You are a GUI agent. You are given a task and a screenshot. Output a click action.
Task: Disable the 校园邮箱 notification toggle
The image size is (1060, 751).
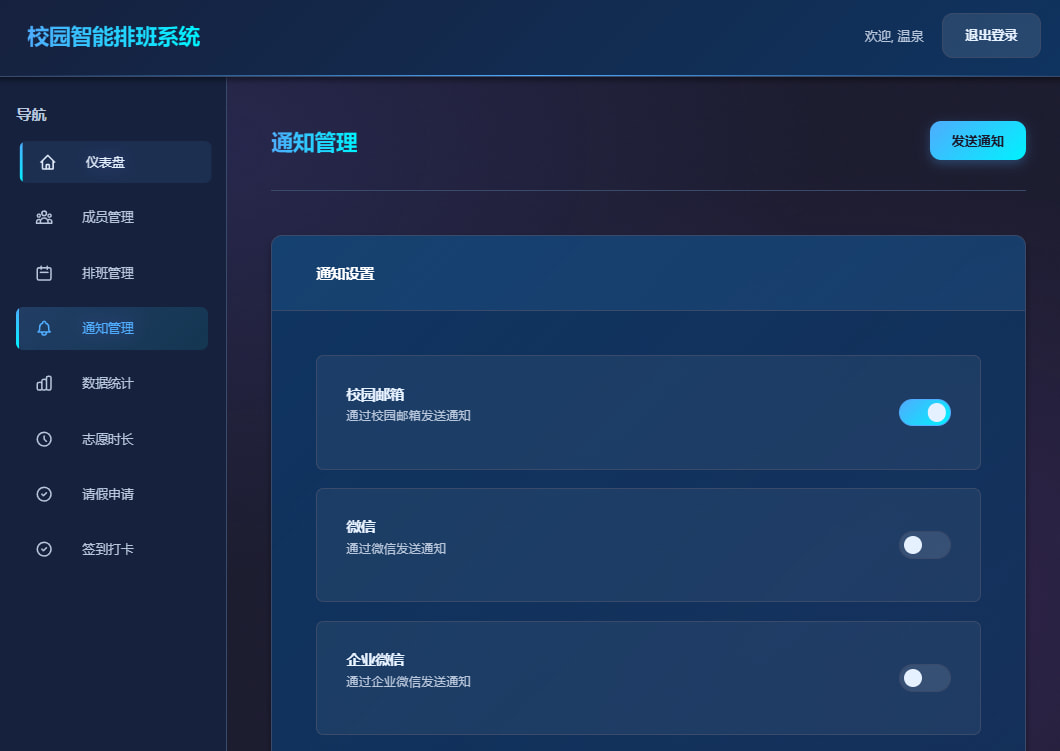point(924,413)
